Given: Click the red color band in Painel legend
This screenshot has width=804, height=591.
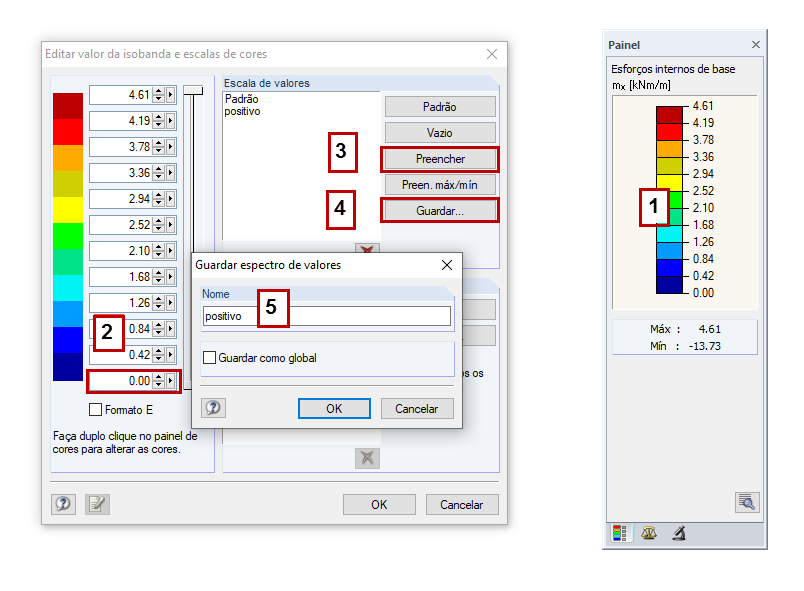Looking at the screenshot, I should (x=669, y=132).
